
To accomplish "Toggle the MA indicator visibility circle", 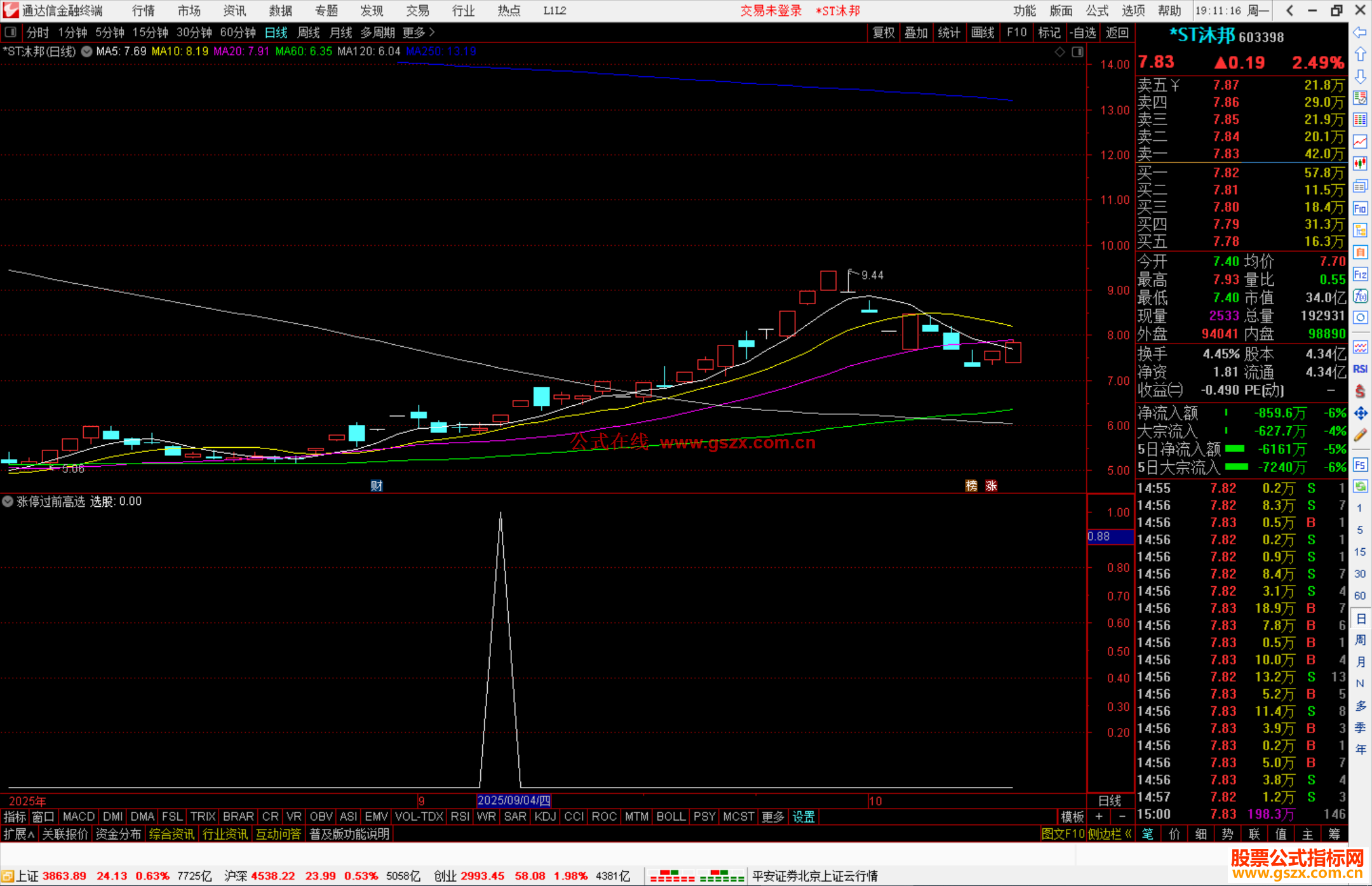I will (86, 51).
